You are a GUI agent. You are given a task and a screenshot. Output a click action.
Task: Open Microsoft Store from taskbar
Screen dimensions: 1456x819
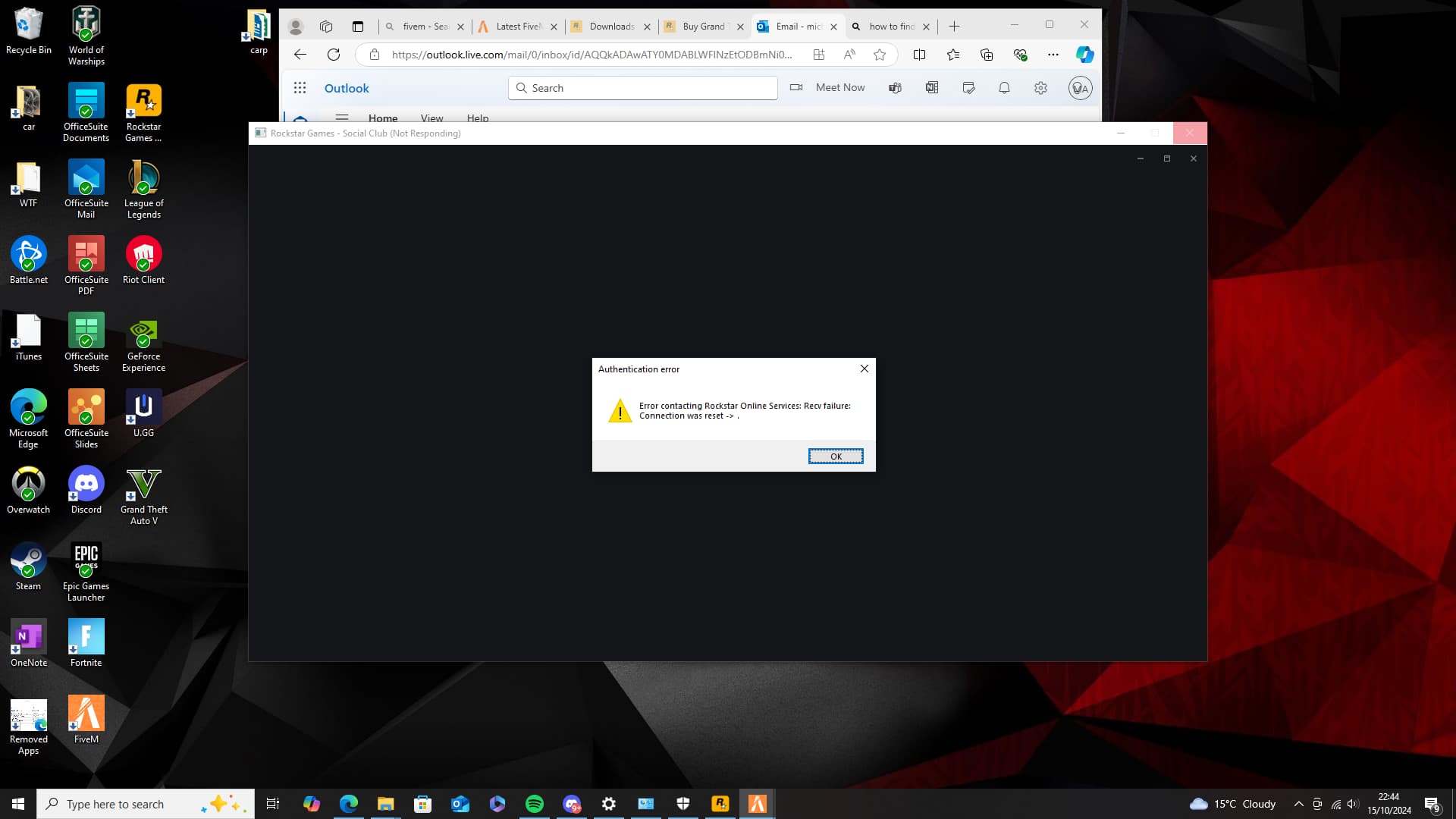coord(422,804)
